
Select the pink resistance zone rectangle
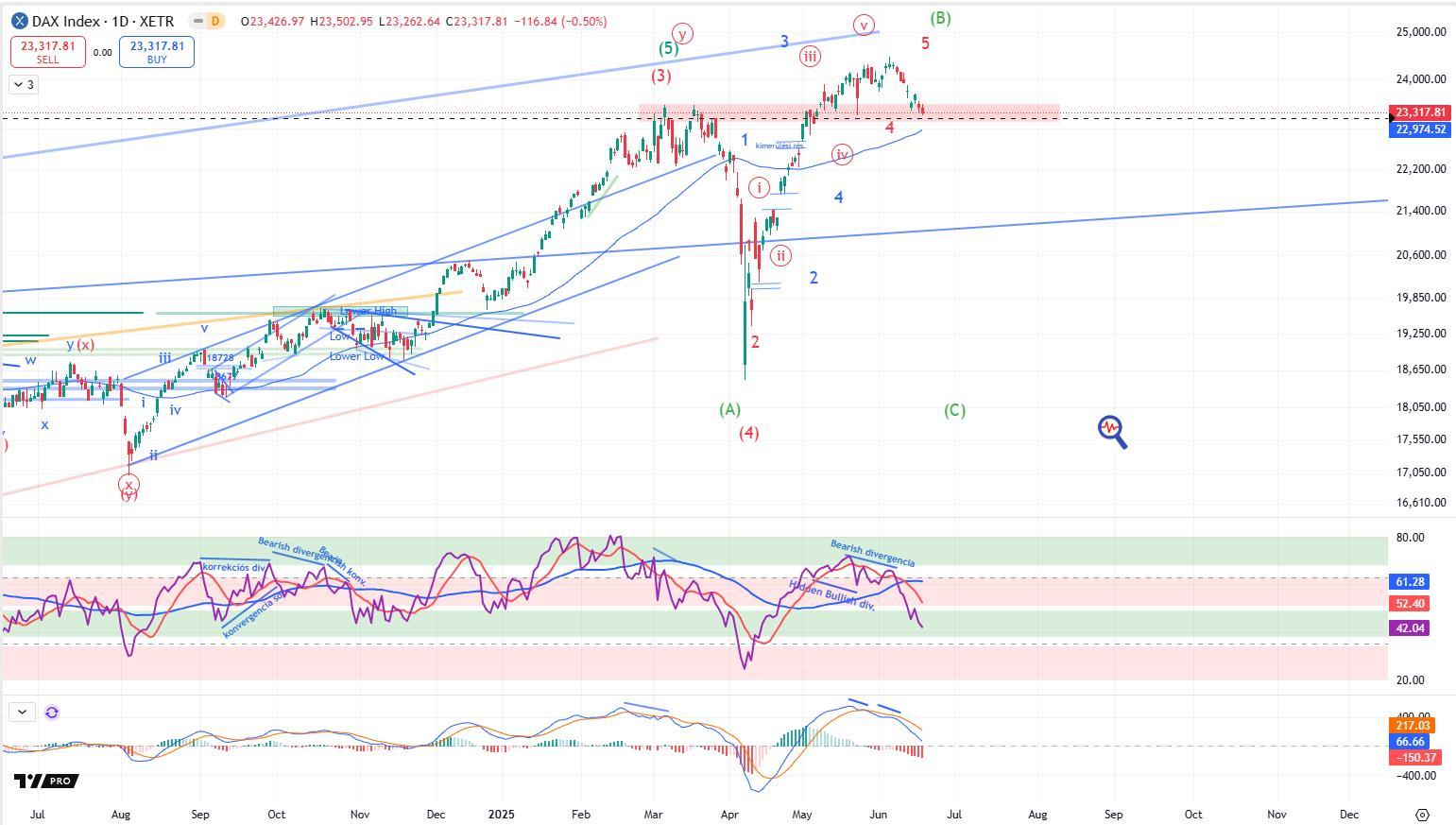pos(849,112)
